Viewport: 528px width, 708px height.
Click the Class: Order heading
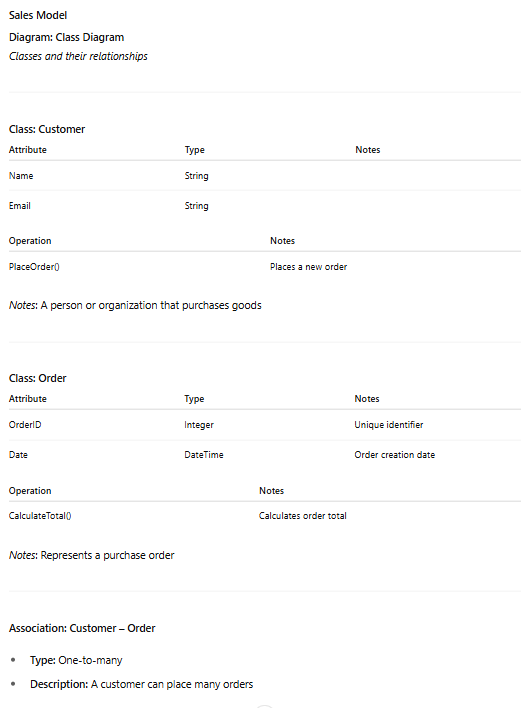coord(37,378)
